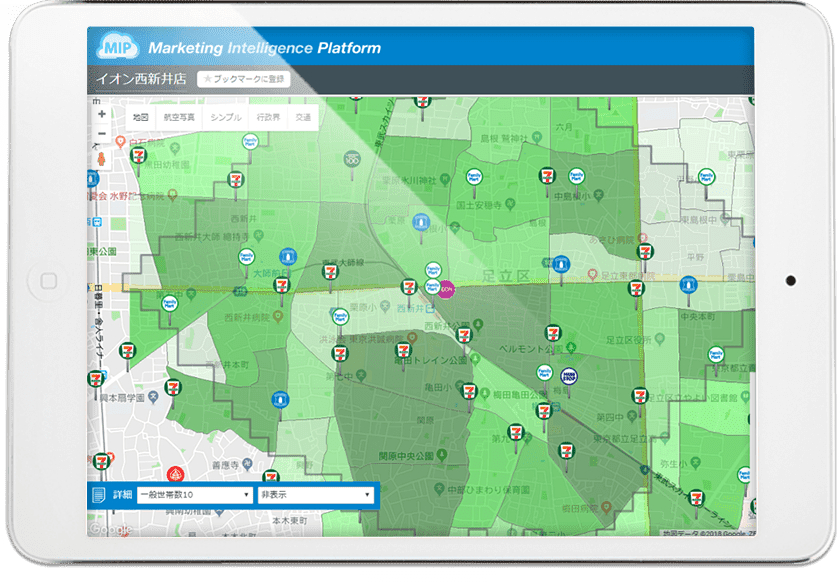Click the 西新井病院 map label
840x582 pixels.
(246, 317)
